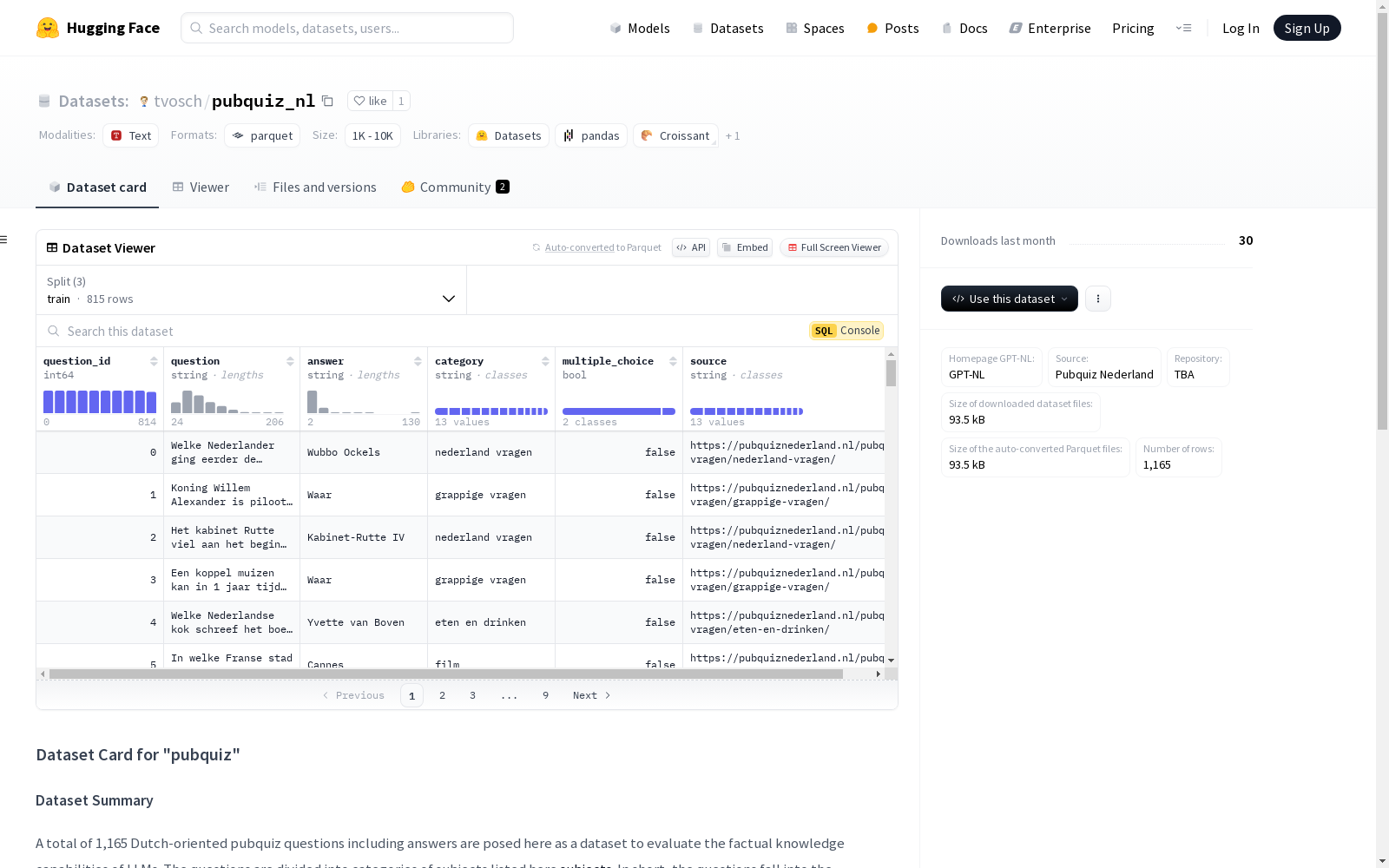This screenshot has height=868, width=1389.
Task: Click the GPT-NL homepage value
Action: [x=966, y=375]
